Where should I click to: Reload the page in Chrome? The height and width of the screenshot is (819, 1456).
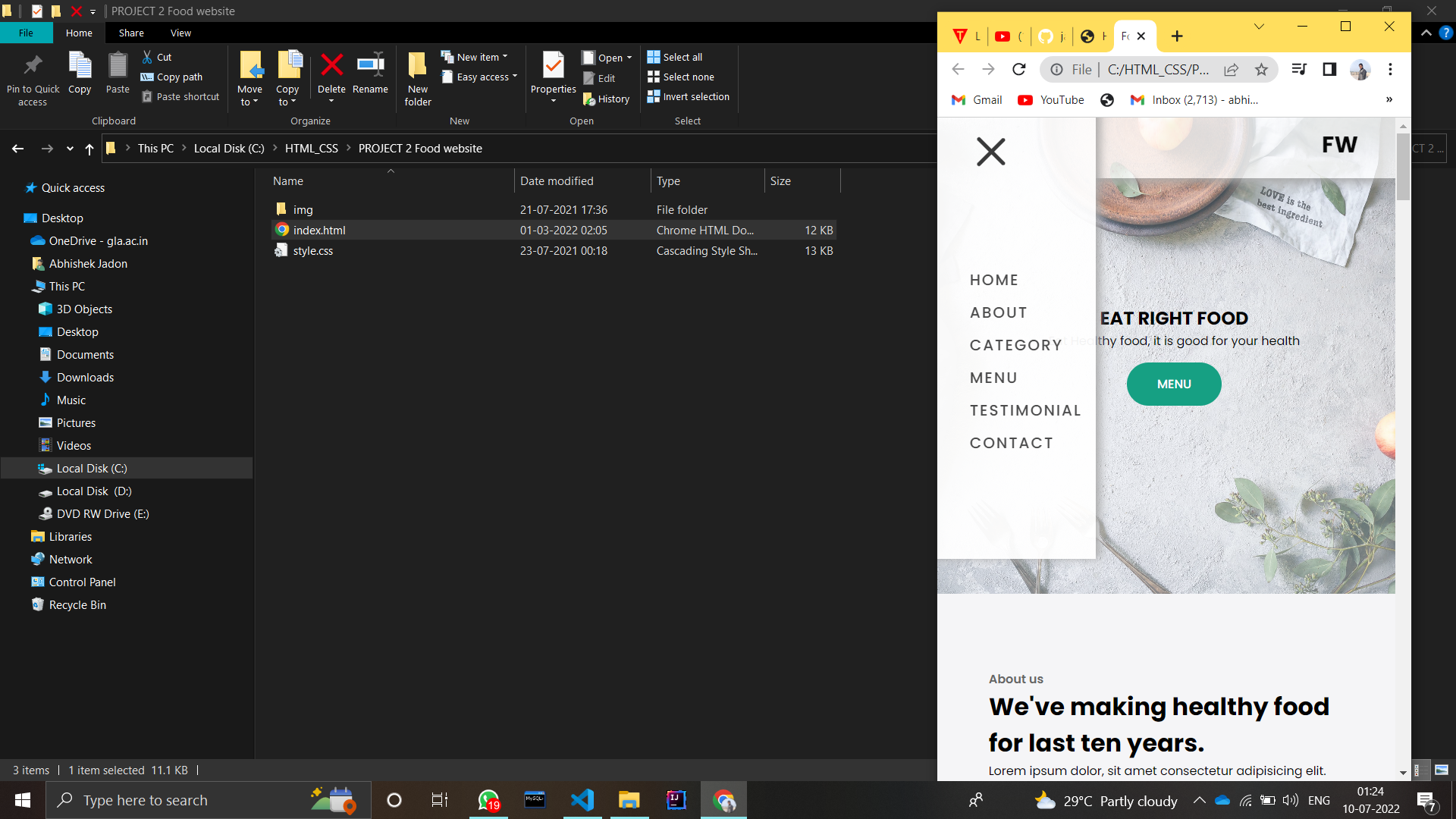(x=1018, y=69)
